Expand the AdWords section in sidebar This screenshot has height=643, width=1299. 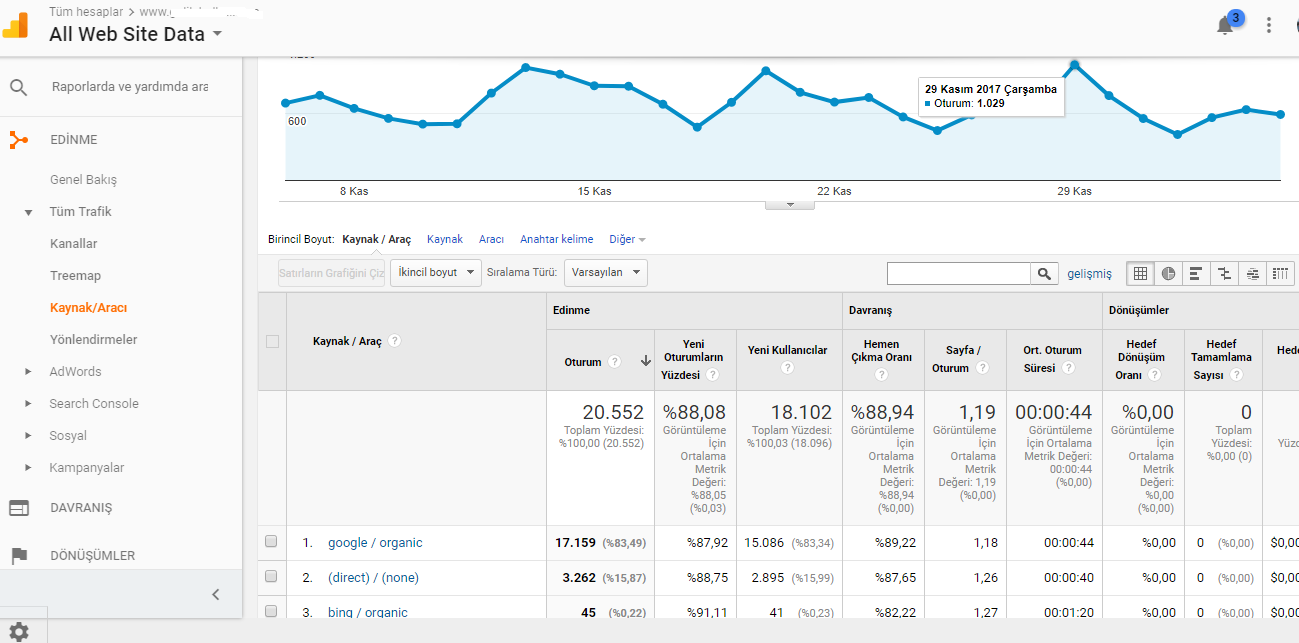[x=76, y=371]
